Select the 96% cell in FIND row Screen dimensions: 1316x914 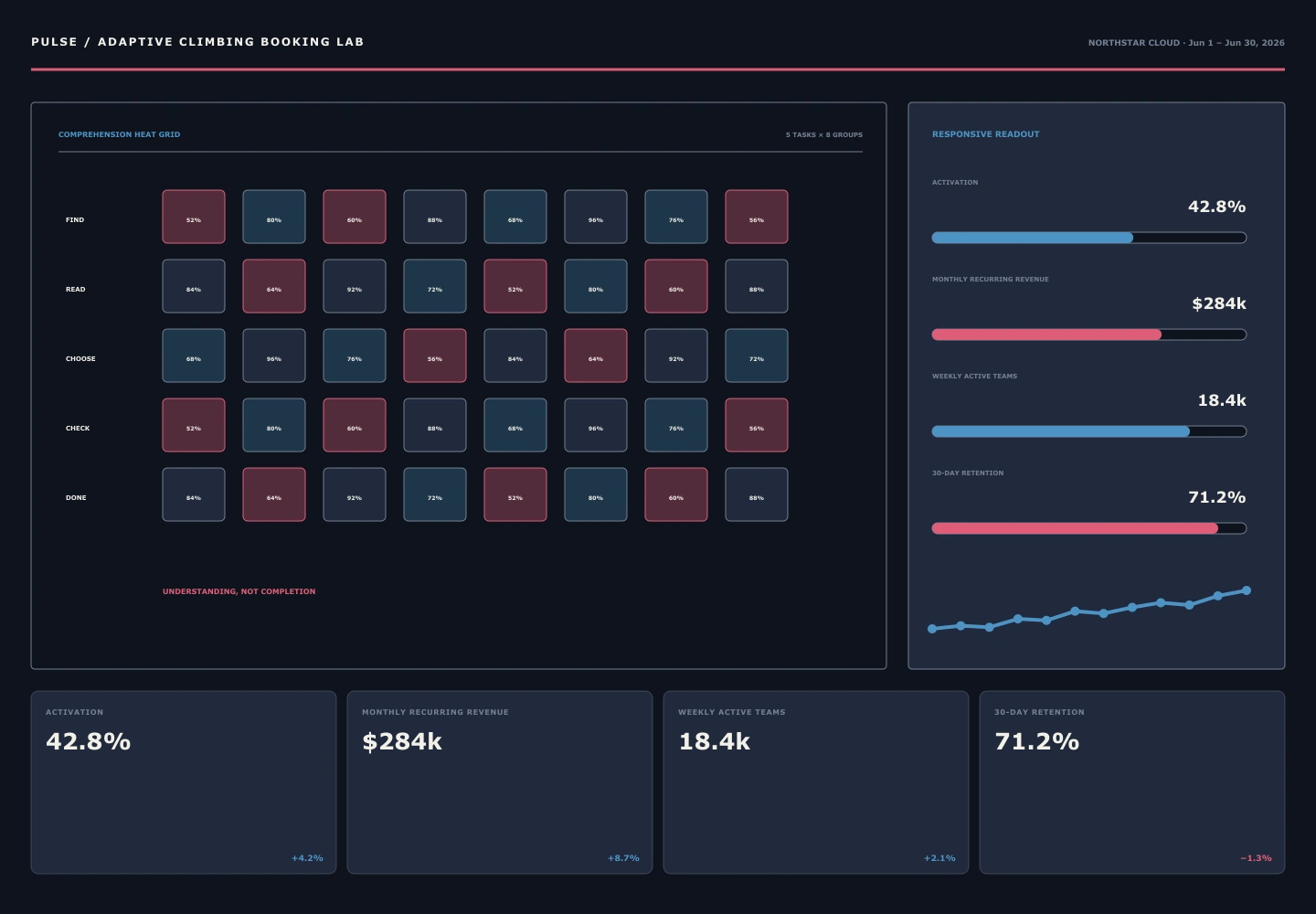(596, 217)
